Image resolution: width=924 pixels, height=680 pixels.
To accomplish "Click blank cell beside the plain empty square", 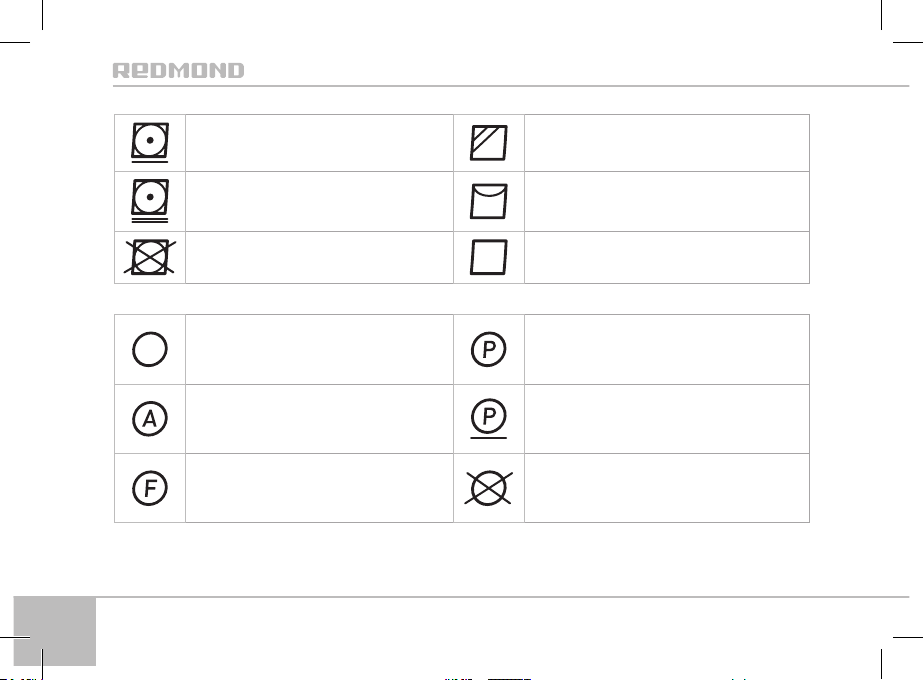I will pyautogui.click(x=667, y=258).
